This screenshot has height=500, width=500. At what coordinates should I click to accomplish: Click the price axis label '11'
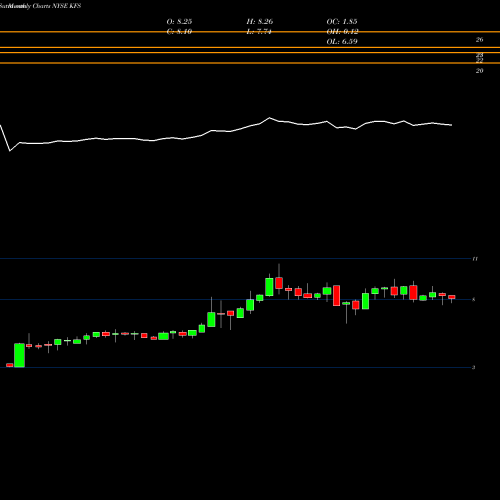pos(475,259)
